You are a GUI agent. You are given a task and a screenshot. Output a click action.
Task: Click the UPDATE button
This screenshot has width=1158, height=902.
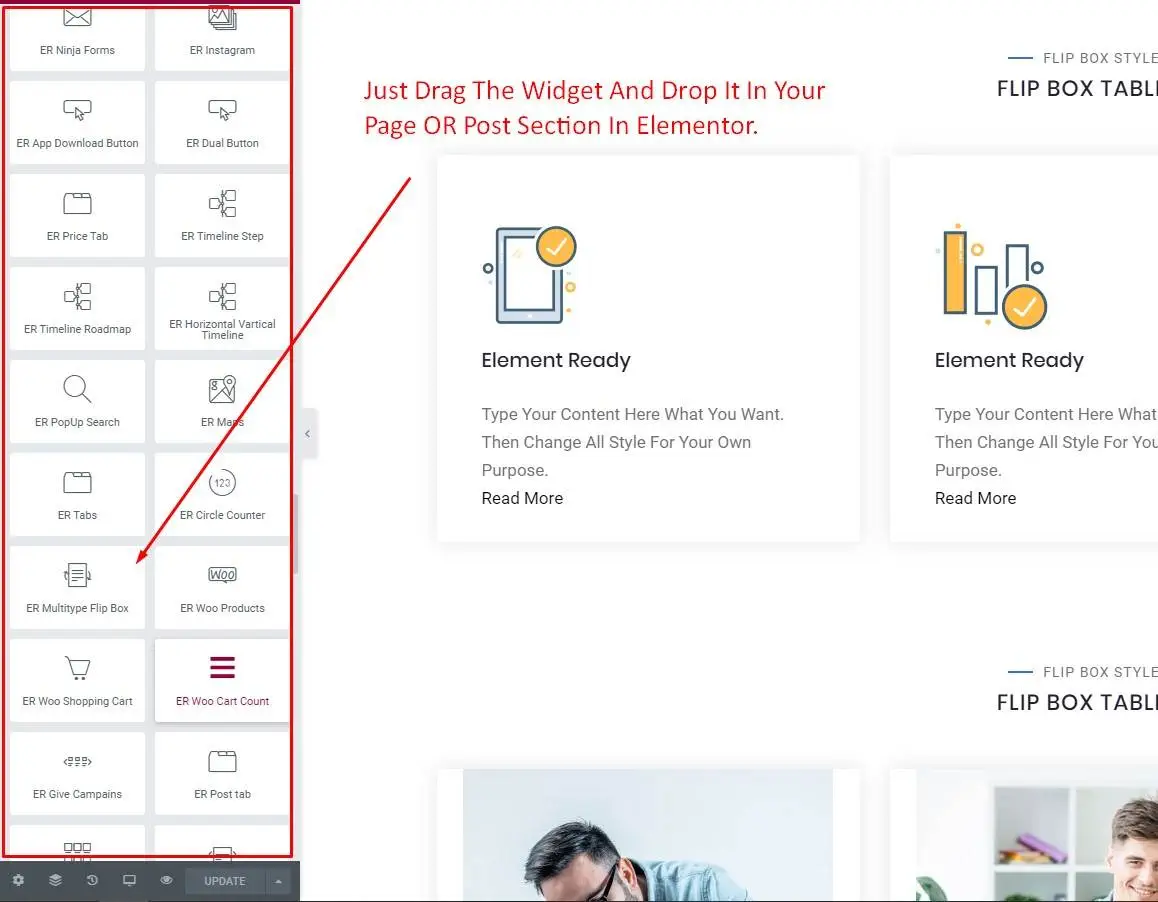coord(225,881)
